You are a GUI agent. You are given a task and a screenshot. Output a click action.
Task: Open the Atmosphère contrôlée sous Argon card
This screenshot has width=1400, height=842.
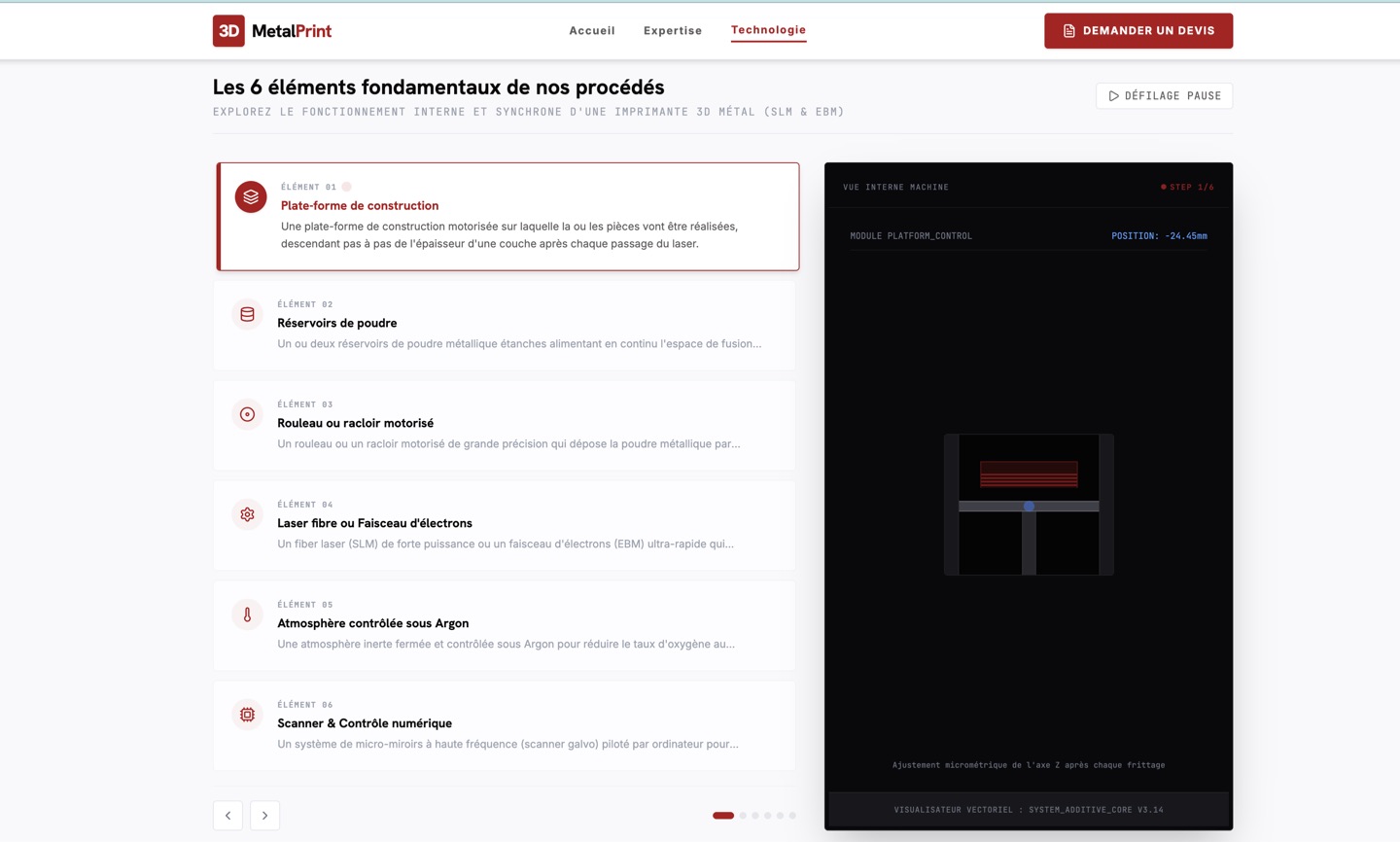pyautogui.click(x=505, y=625)
